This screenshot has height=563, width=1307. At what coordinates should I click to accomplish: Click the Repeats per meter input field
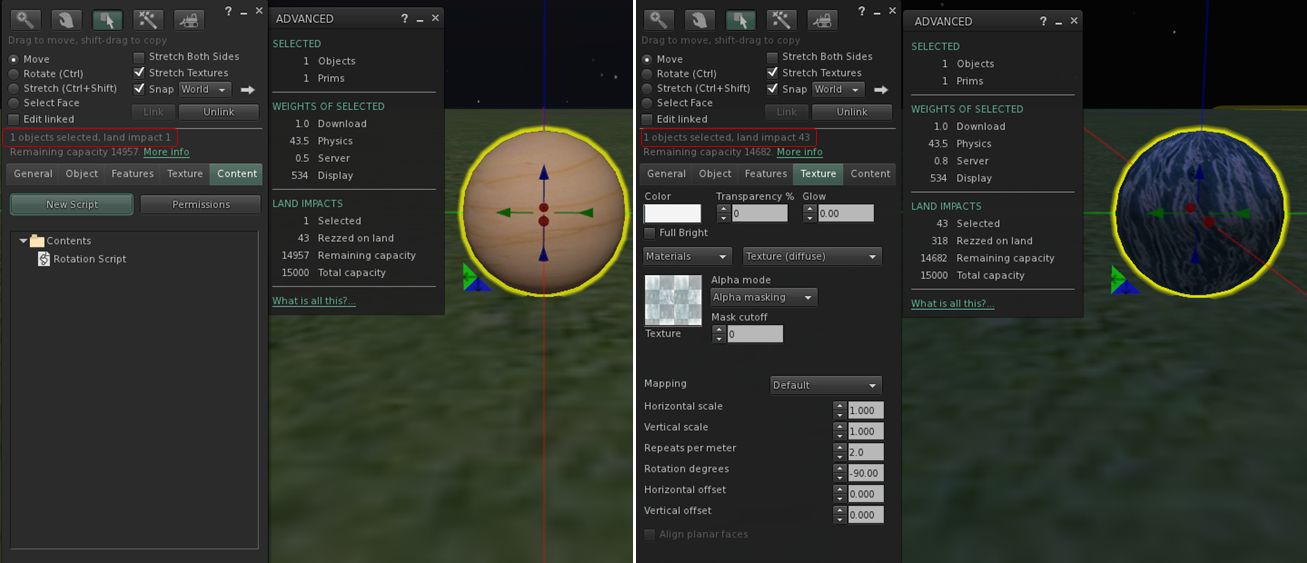[865, 452]
